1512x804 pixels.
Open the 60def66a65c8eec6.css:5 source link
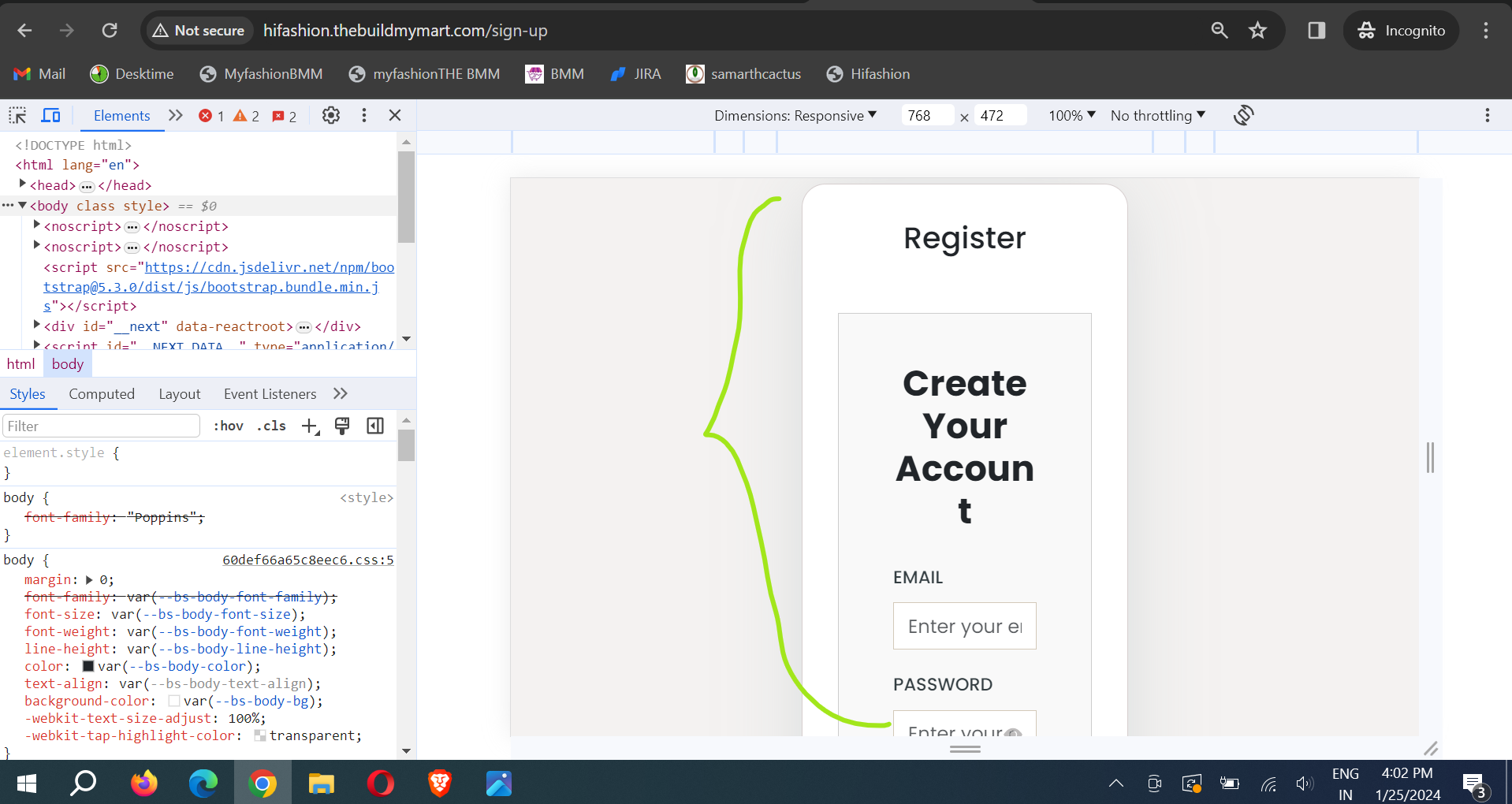pos(308,560)
